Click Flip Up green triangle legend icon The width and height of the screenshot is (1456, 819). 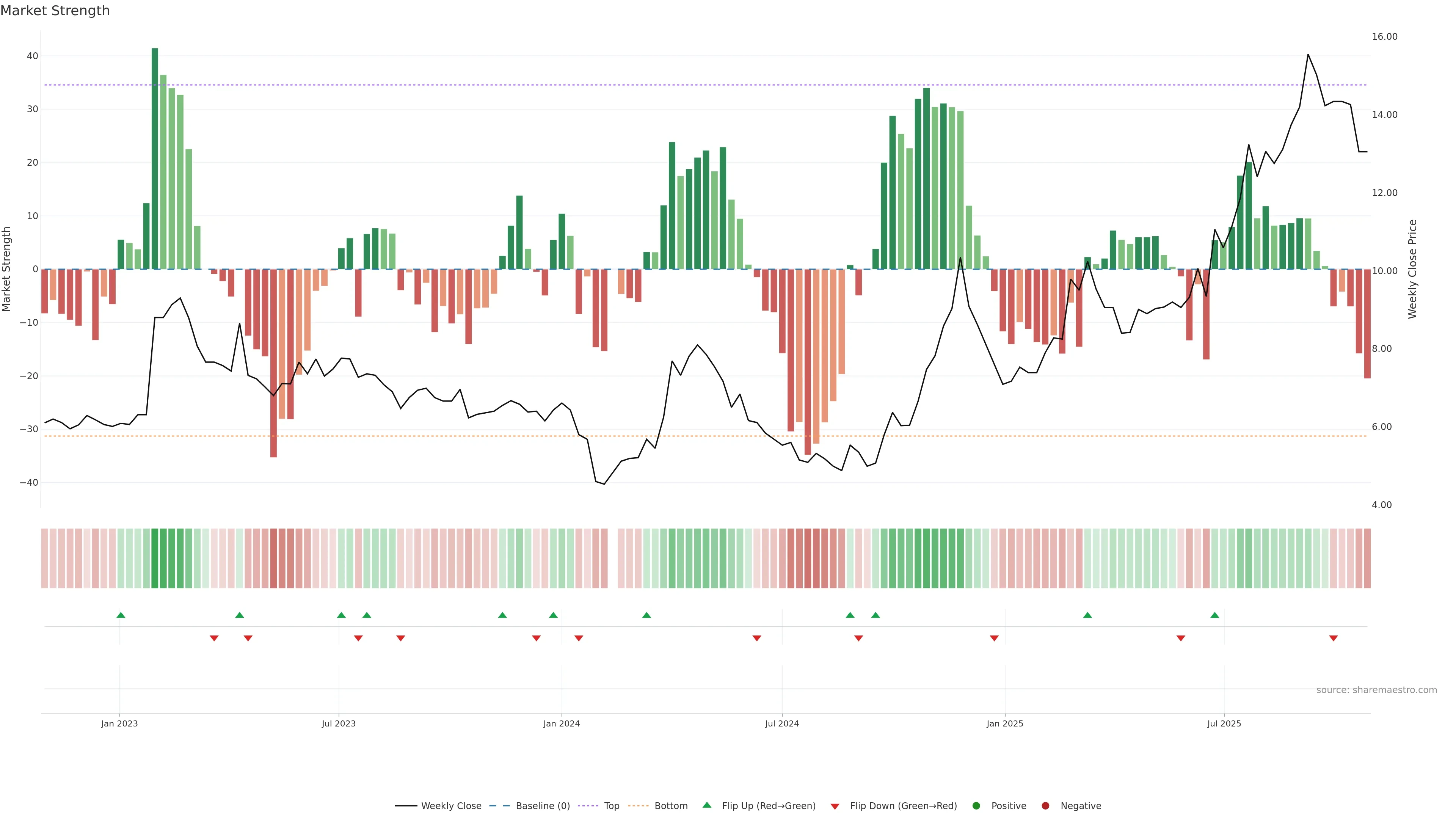(x=706, y=805)
